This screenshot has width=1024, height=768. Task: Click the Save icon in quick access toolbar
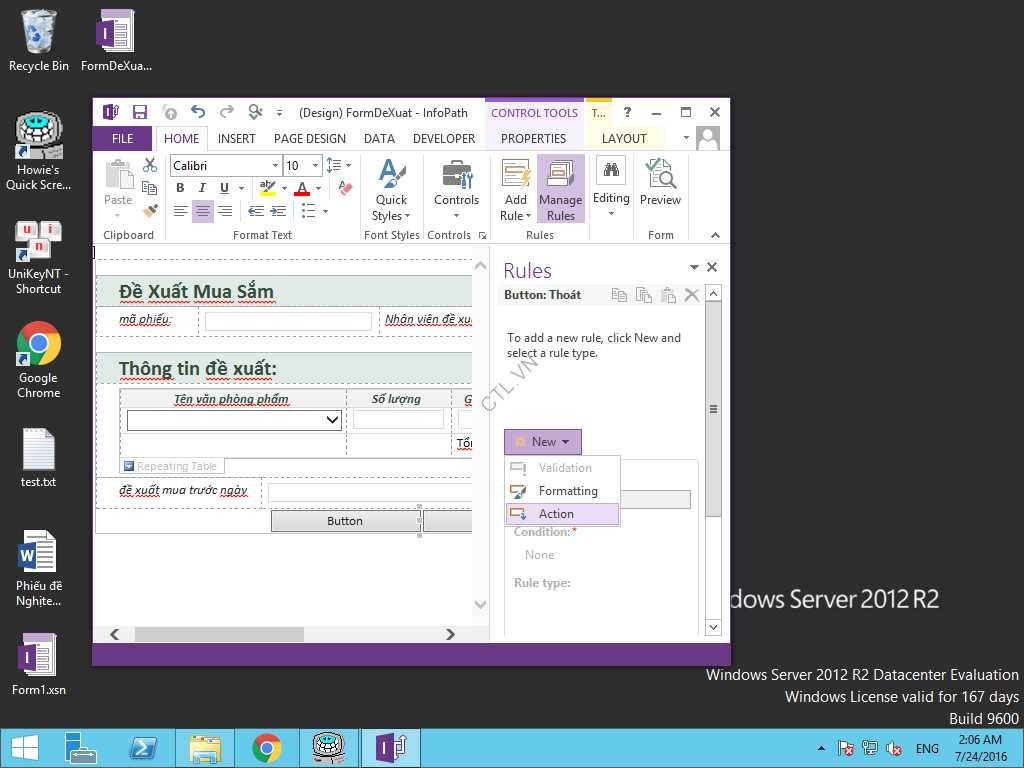(x=140, y=113)
